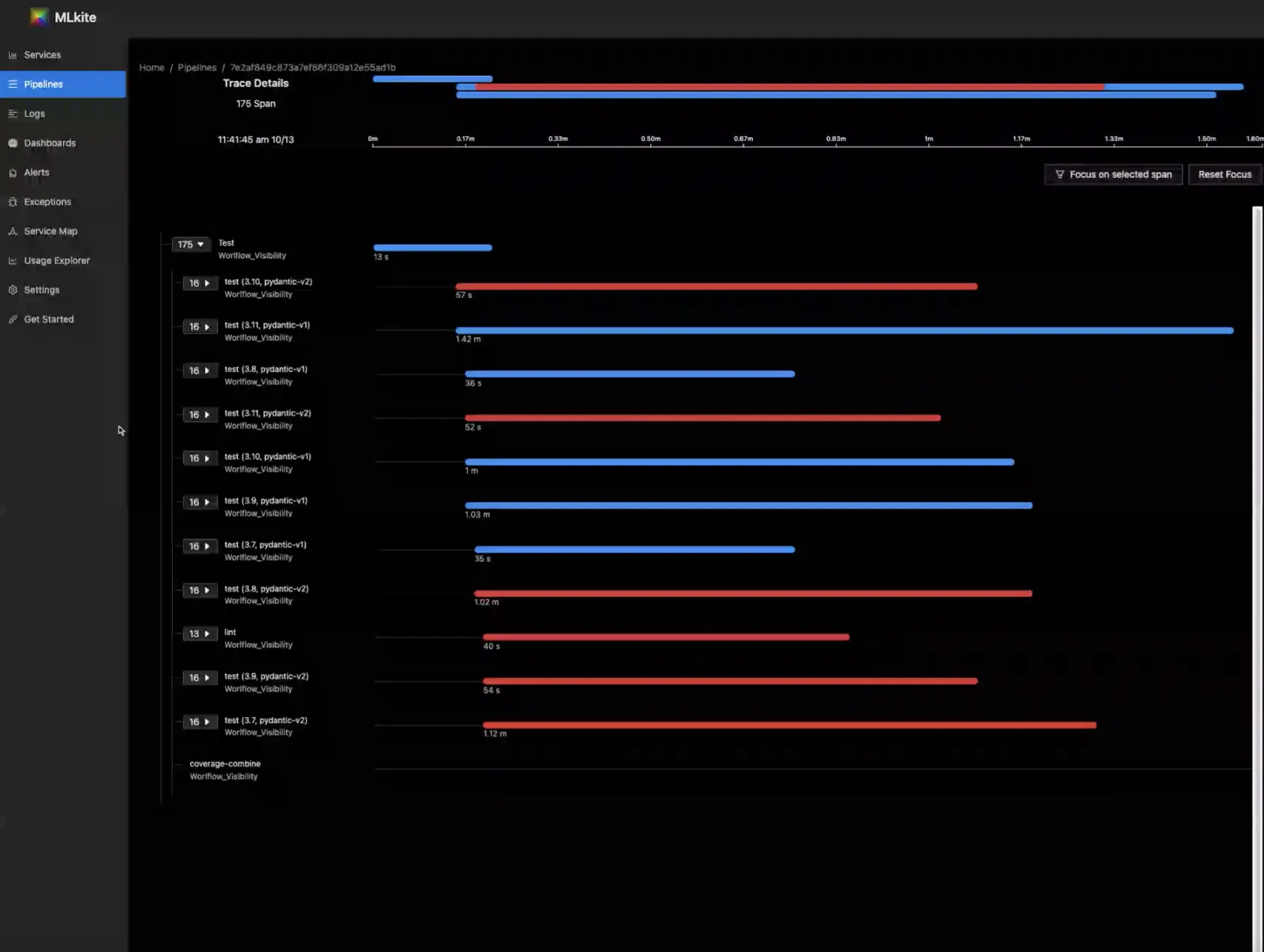Click the 1m tick on timeline ruler

click(x=929, y=139)
